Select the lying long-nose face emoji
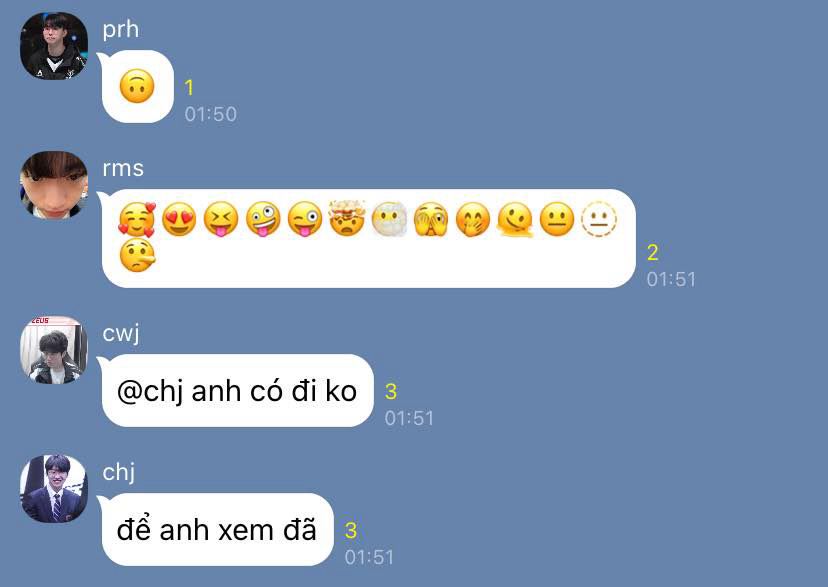Screen dimensions: 828x587 137,255
